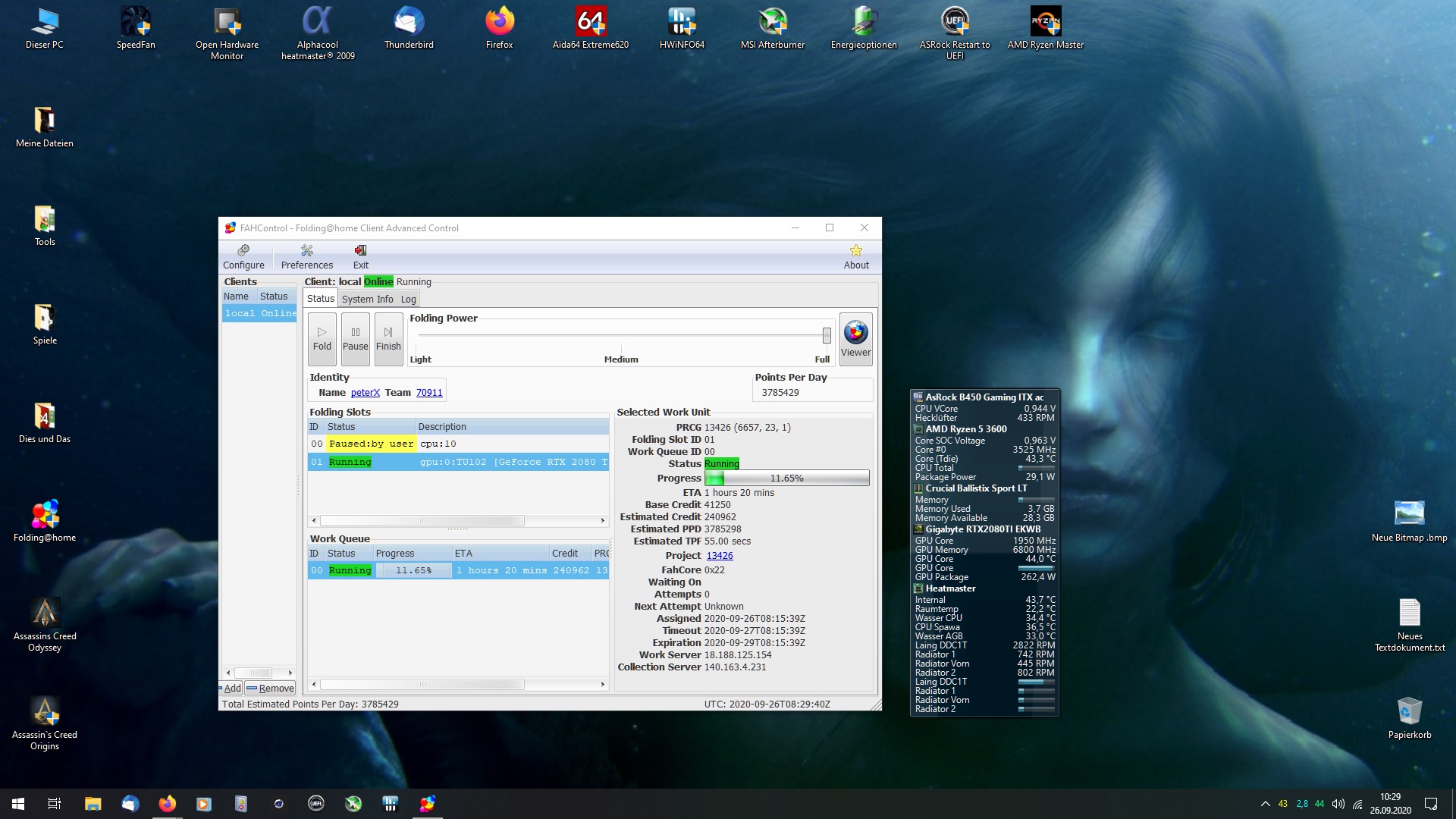Viewport: 1456px width, 819px height.
Task: Open Preferences in FAHControl toolbar
Action: point(306,257)
